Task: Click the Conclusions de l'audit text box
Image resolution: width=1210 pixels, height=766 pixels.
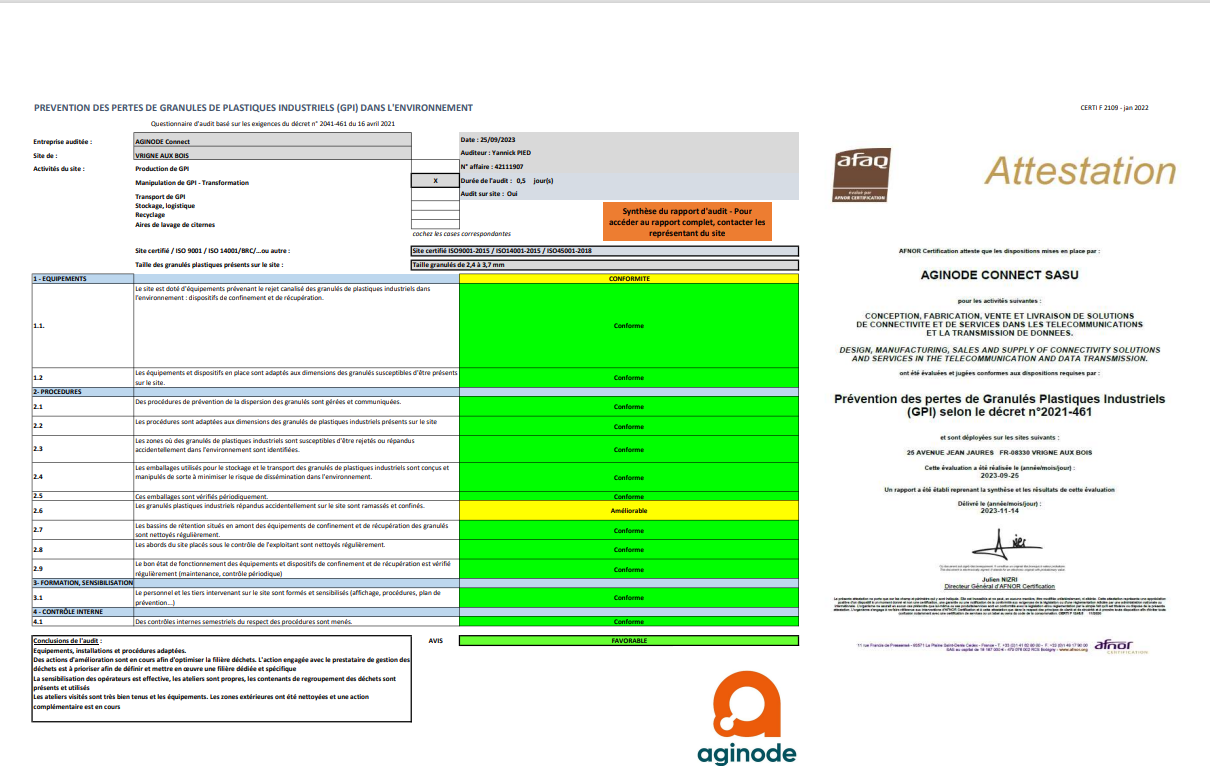Action: tap(221, 678)
